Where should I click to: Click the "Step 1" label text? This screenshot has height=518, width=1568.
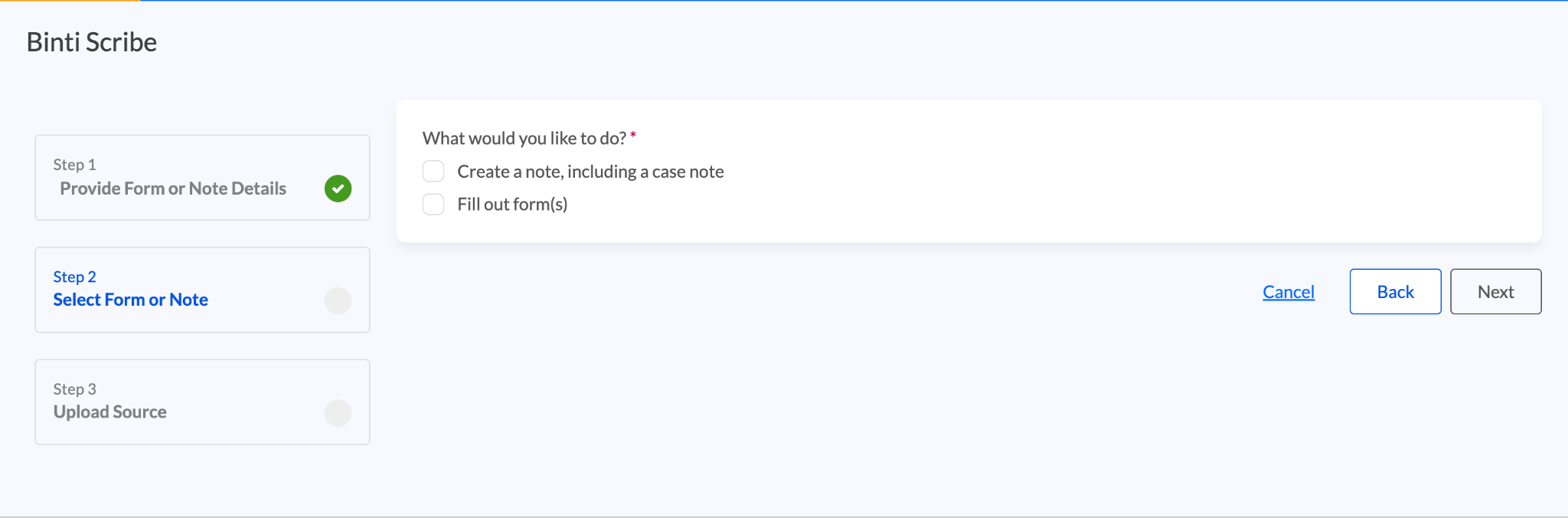click(74, 165)
